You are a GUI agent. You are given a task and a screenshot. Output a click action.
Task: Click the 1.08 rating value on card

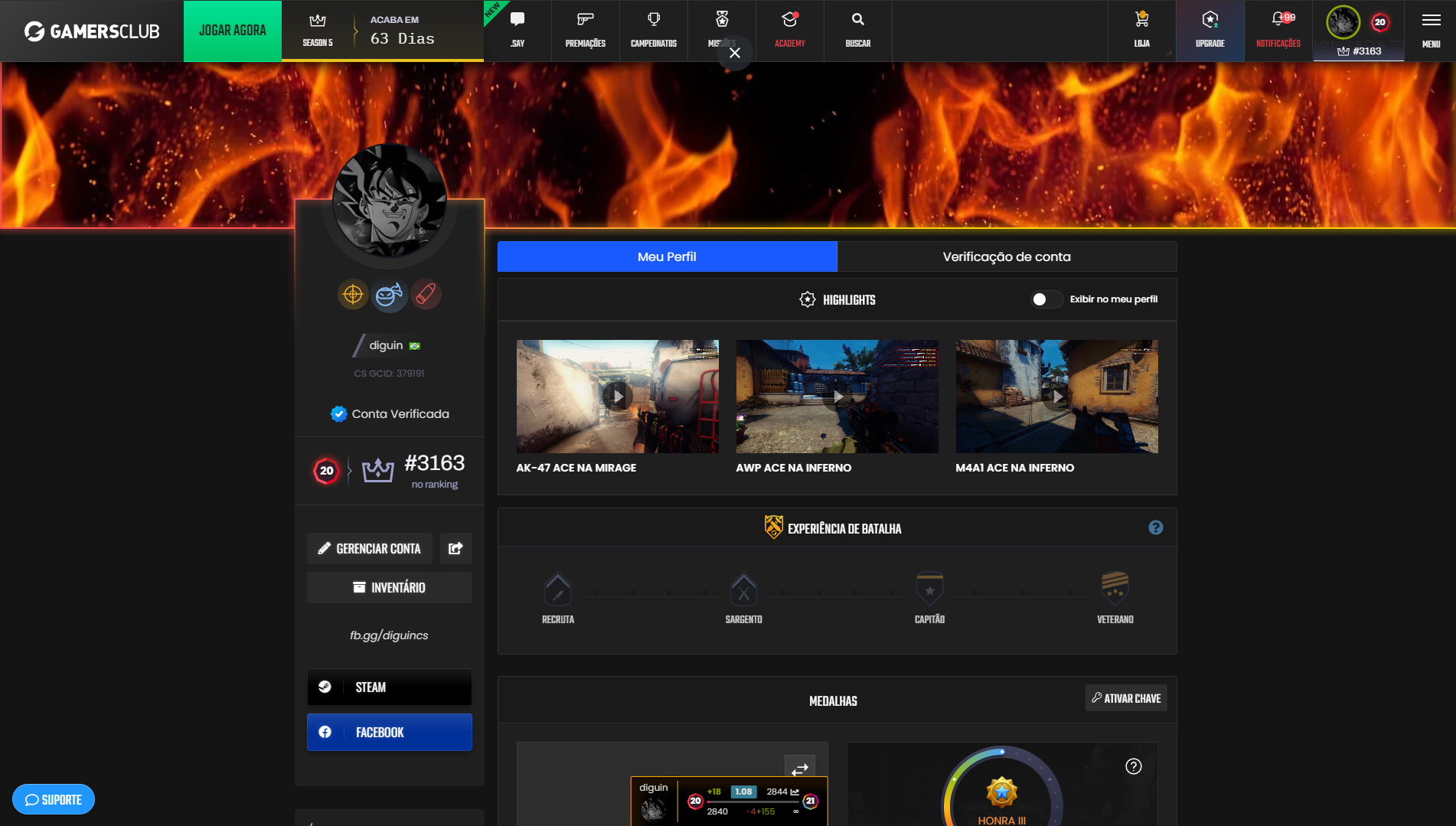click(743, 792)
